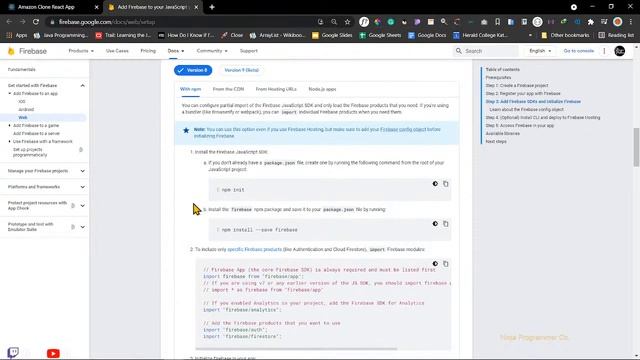Click the code block horizontal scrollbar
Image resolution: width=640 pixels, height=360 pixels.
[x=296, y=349]
